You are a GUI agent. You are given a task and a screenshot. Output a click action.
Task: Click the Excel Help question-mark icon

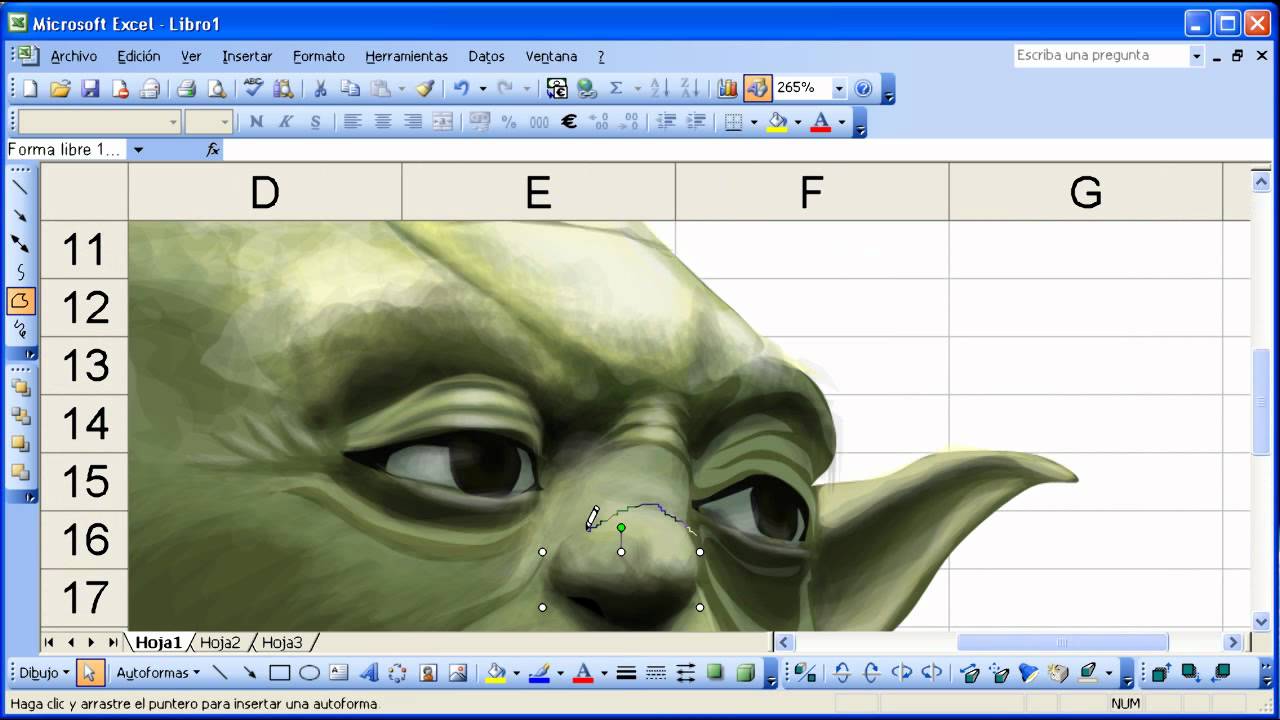(x=863, y=88)
